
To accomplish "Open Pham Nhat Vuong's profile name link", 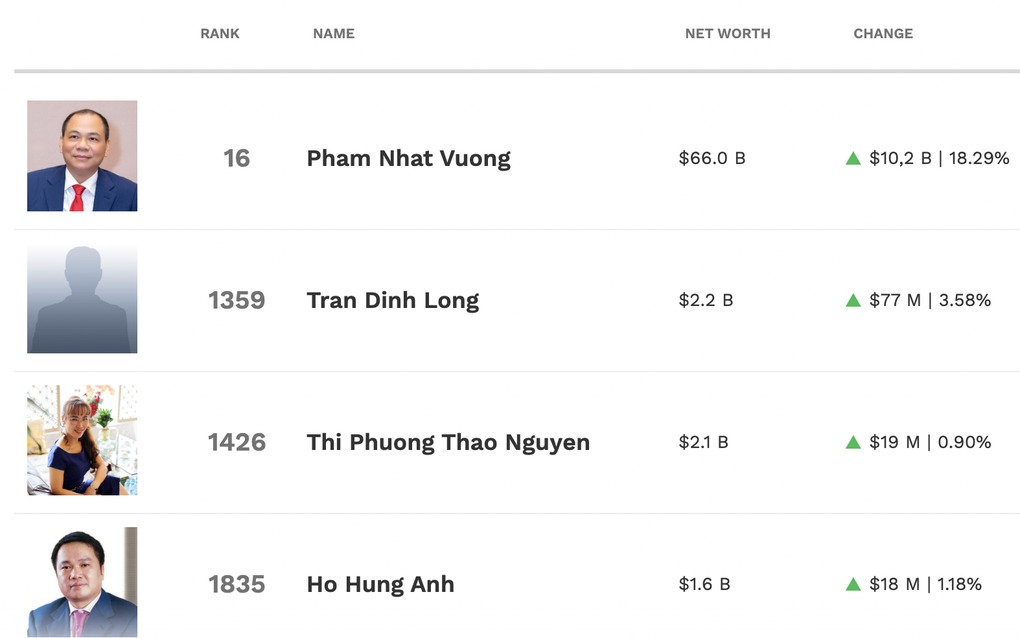I will coord(408,158).
